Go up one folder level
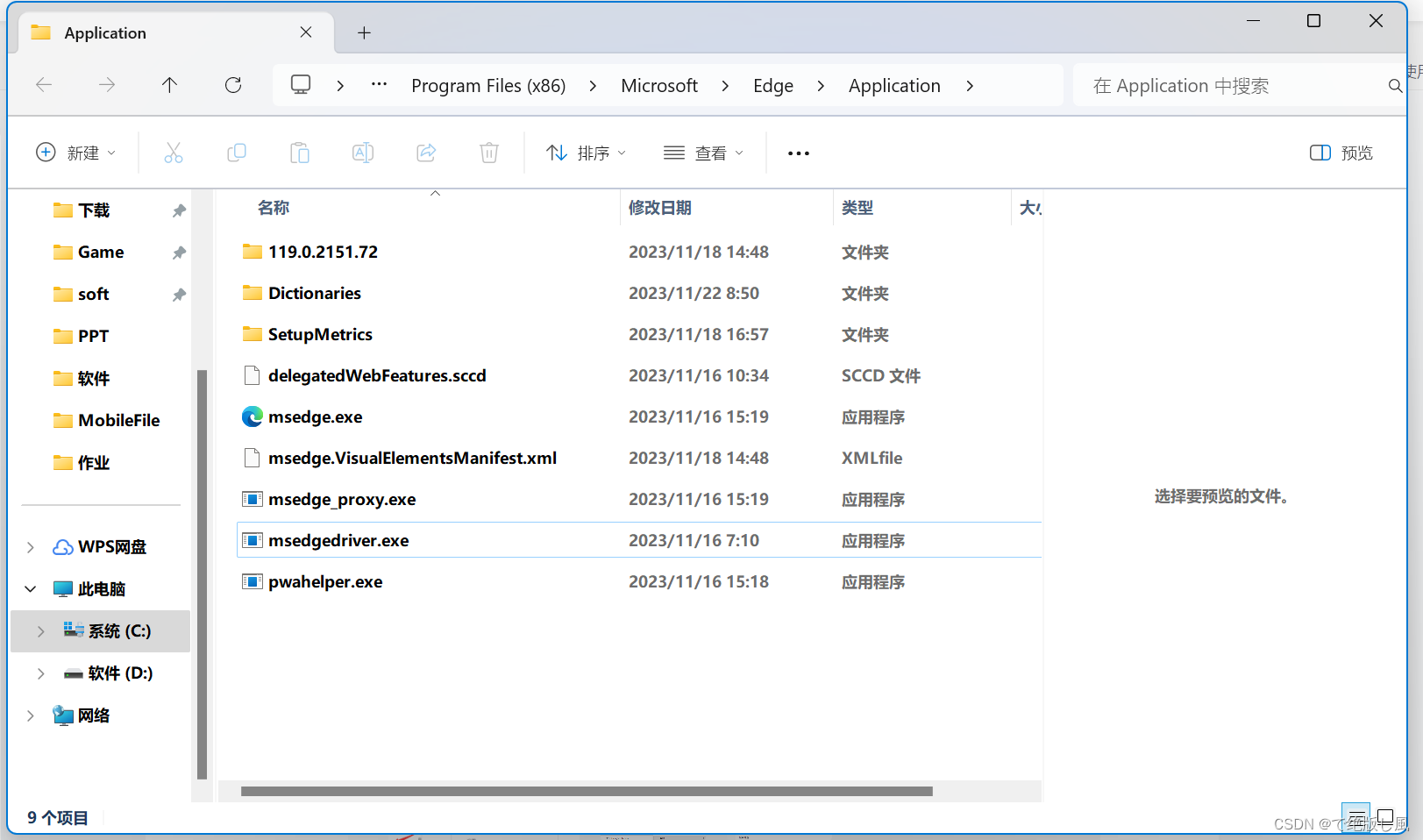The height and width of the screenshot is (840, 1423). point(169,85)
